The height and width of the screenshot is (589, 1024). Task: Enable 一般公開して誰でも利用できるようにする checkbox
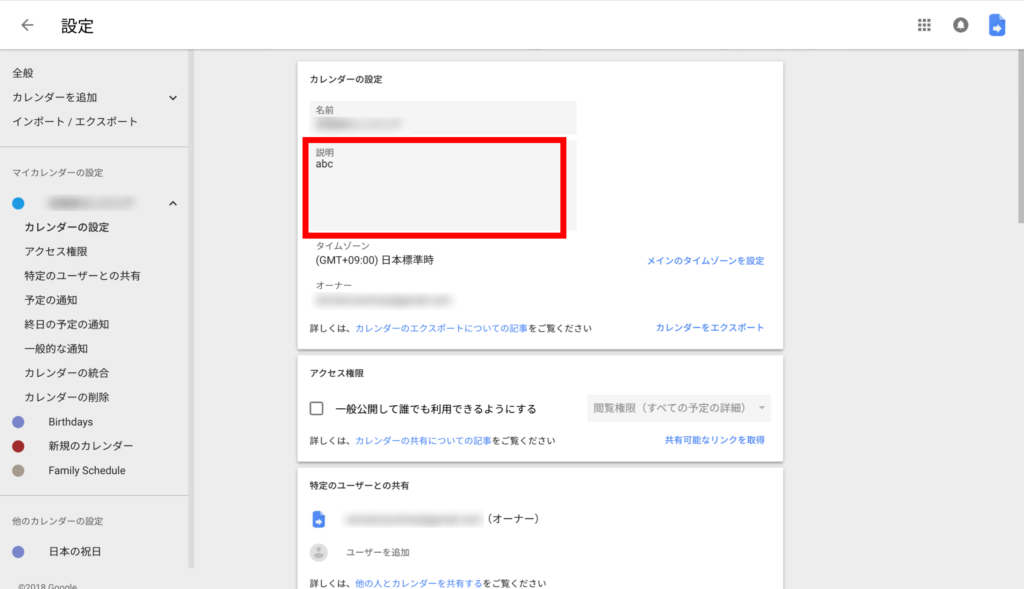click(x=317, y=408)
